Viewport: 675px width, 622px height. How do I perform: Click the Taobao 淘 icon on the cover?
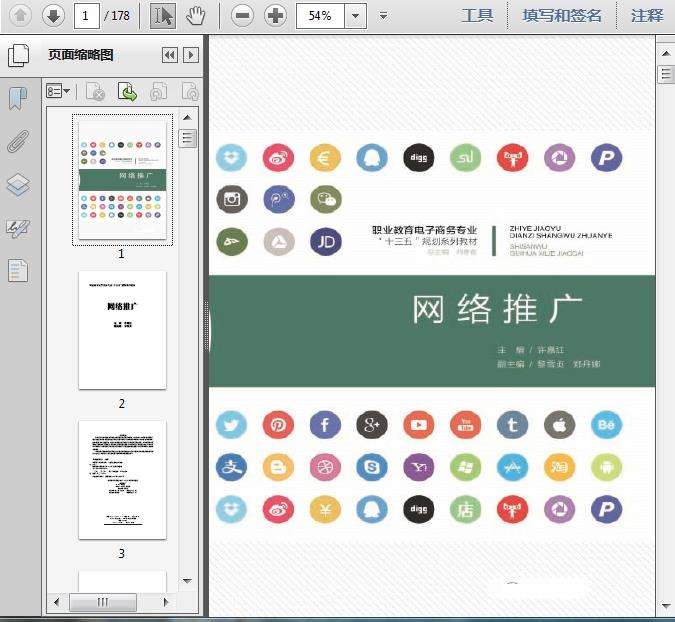[x=559, y=467]
